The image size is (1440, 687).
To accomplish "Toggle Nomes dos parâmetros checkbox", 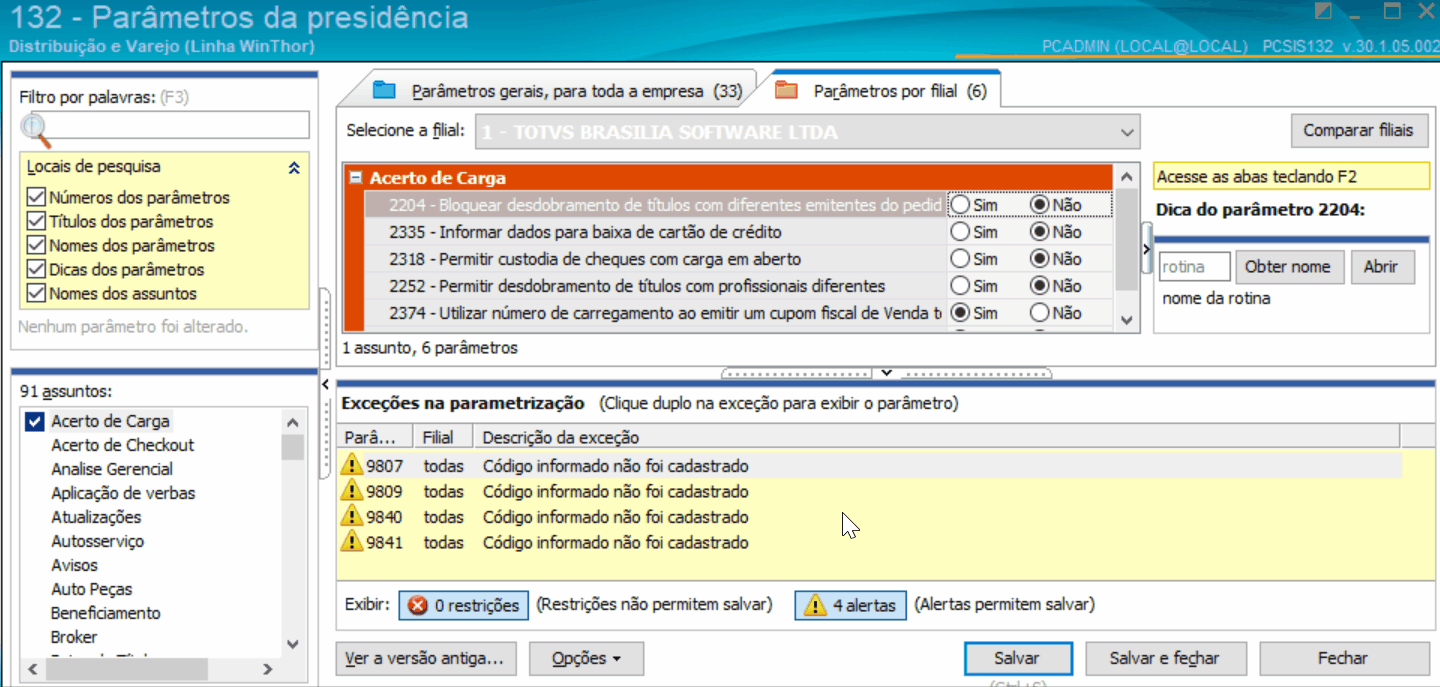I will 37,245.
